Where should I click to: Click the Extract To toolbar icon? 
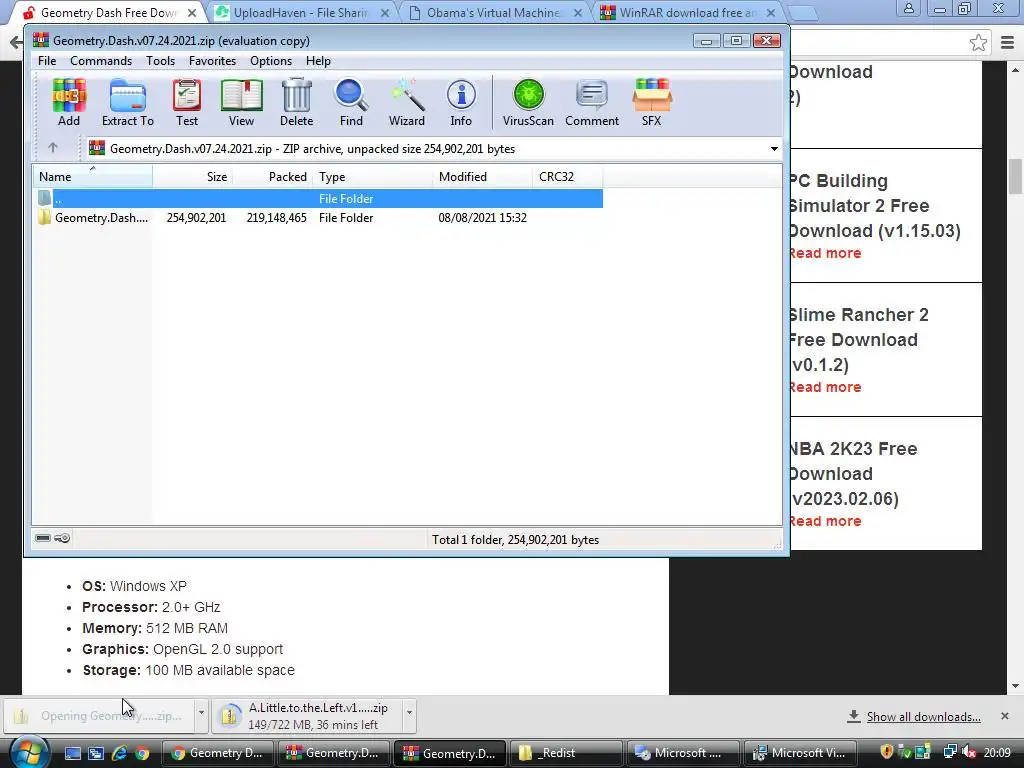tap(128, 102)
